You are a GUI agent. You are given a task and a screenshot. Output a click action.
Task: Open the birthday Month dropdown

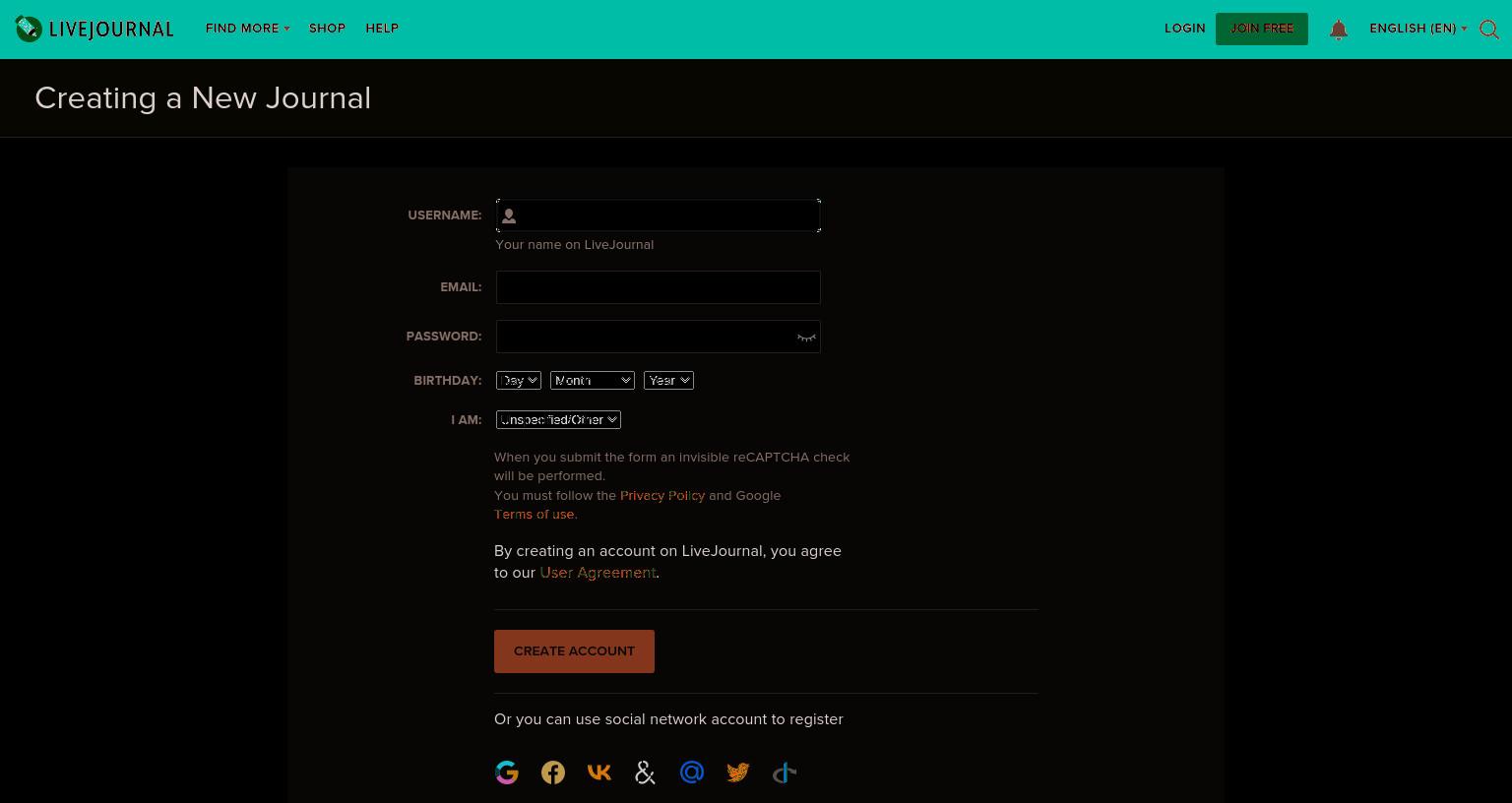pyautogui.click(x=593, y=380)
